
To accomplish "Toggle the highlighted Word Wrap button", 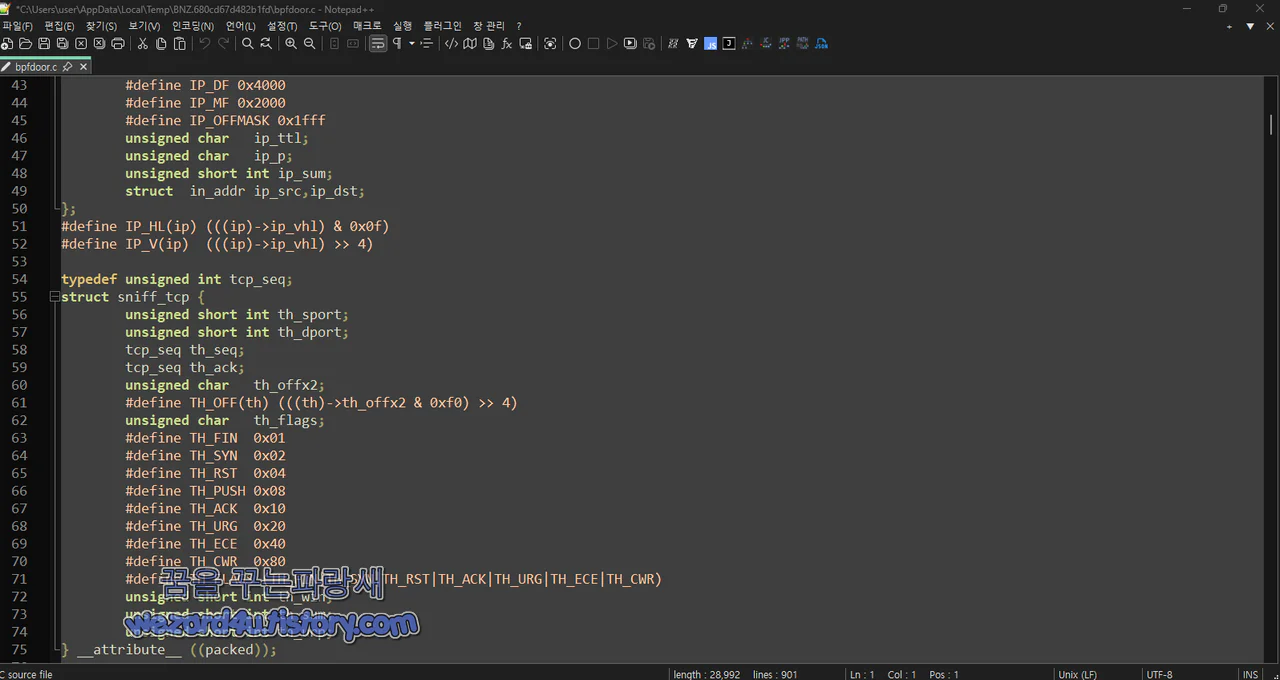I will (x=378, y=44).
